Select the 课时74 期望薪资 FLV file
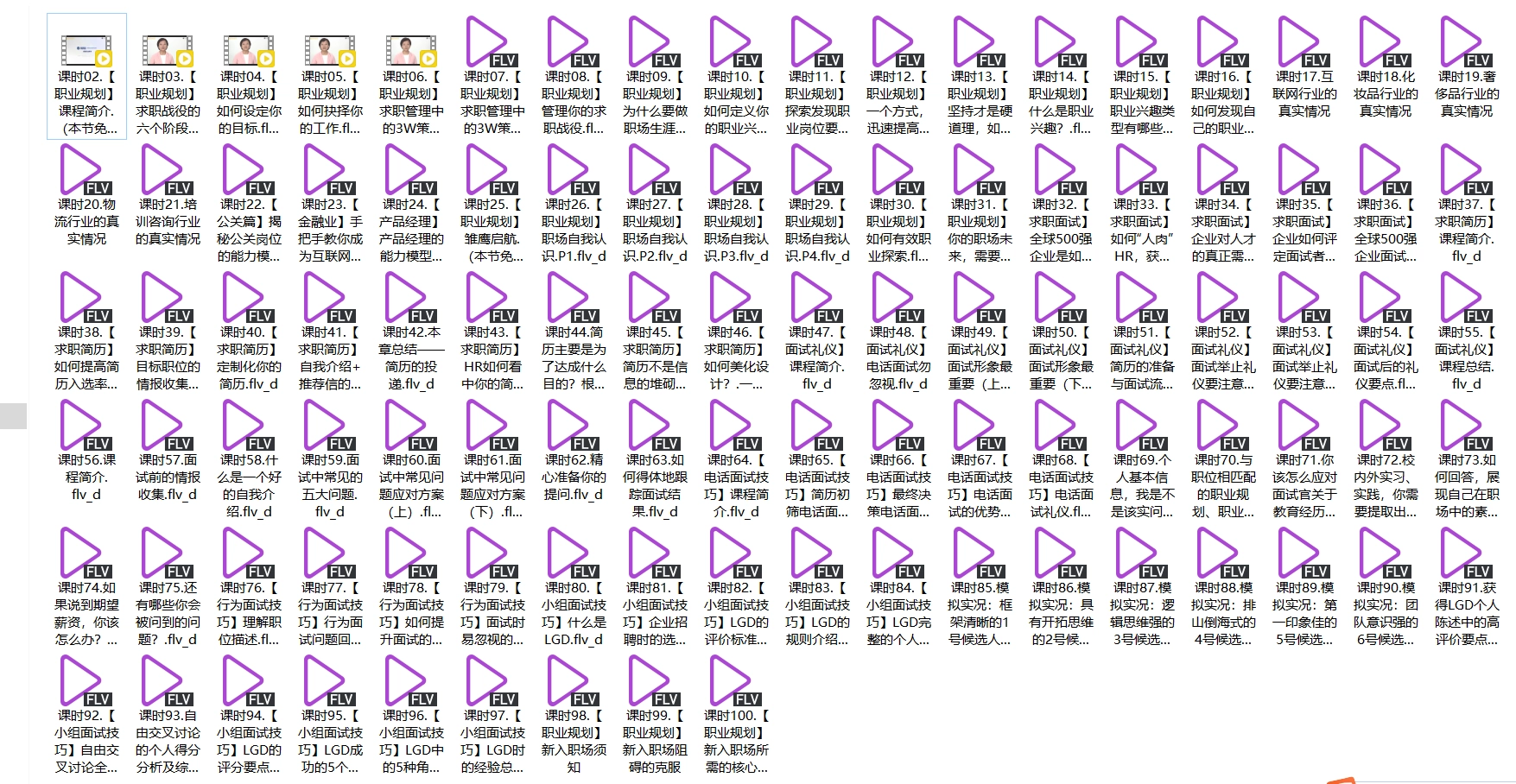Viewport: 1516px width, 784px height. pos(85,553)
